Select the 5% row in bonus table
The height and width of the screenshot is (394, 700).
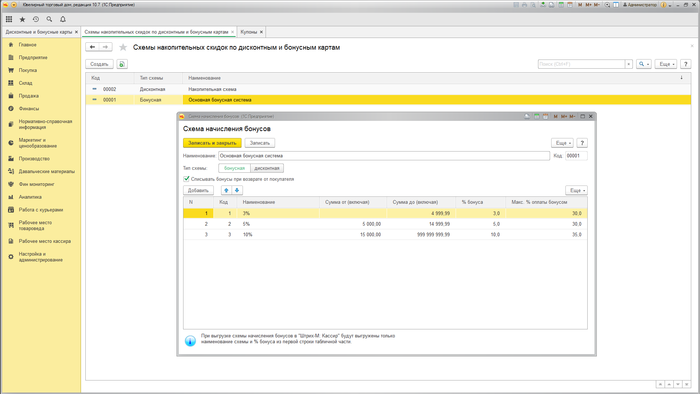(385, 224)
